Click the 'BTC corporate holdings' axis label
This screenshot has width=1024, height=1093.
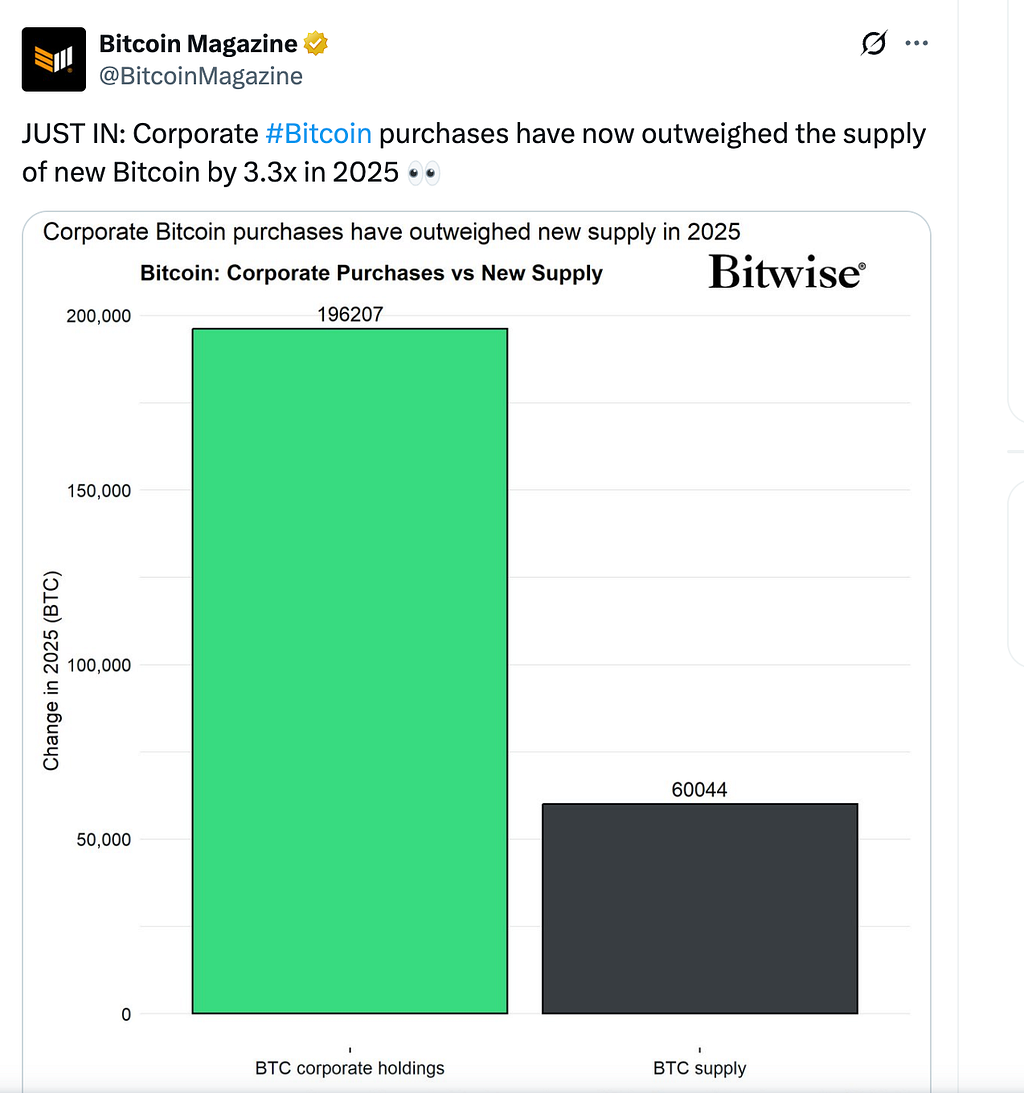click(349, 1068)
